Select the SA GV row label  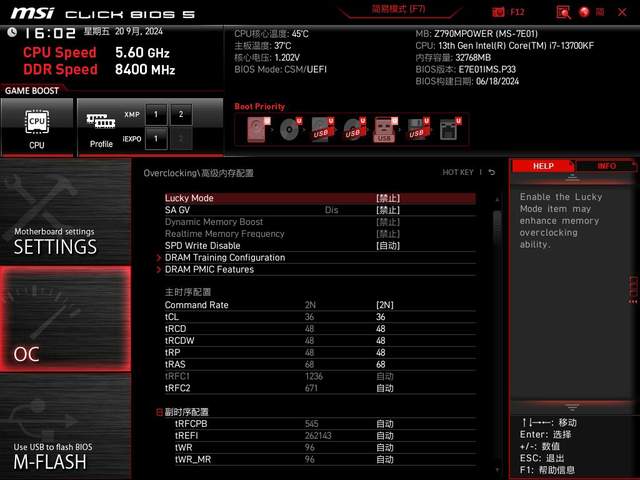click(177, 210)
